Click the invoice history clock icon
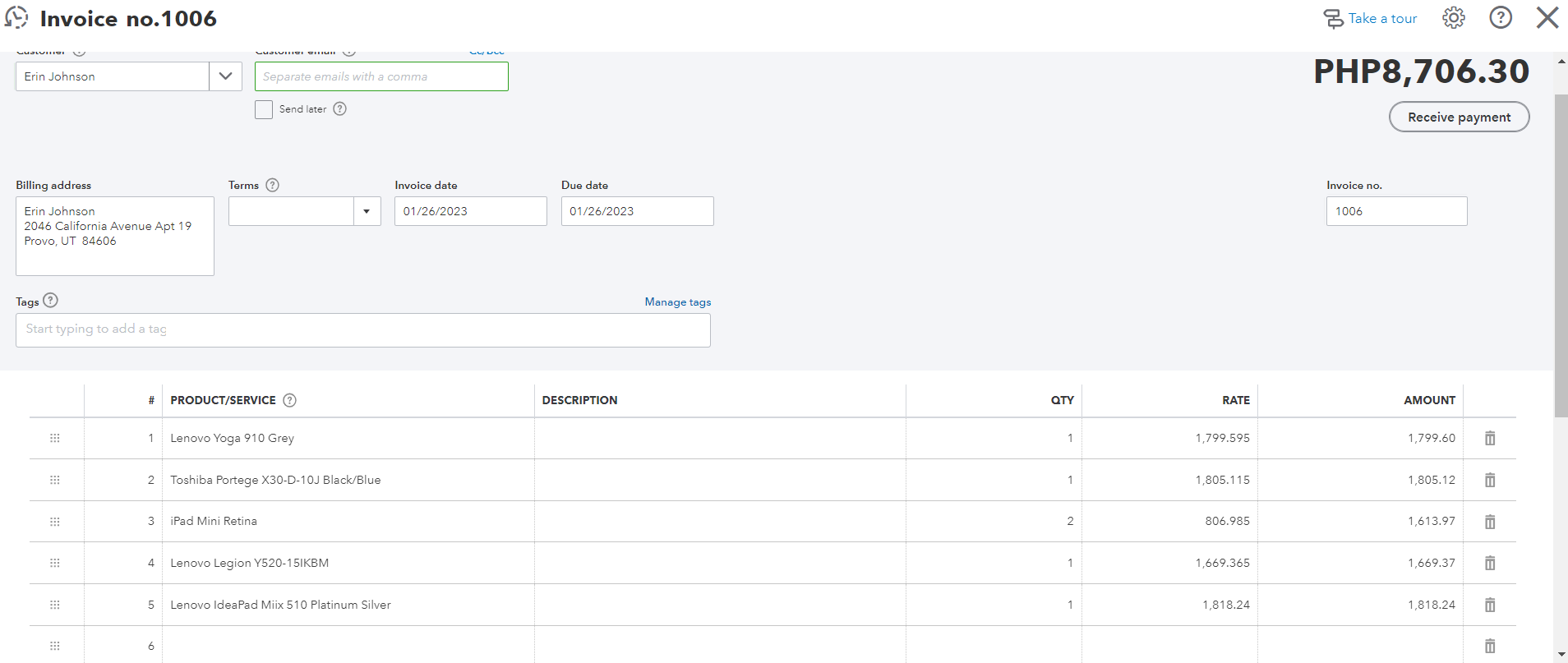 pos(16,18)
